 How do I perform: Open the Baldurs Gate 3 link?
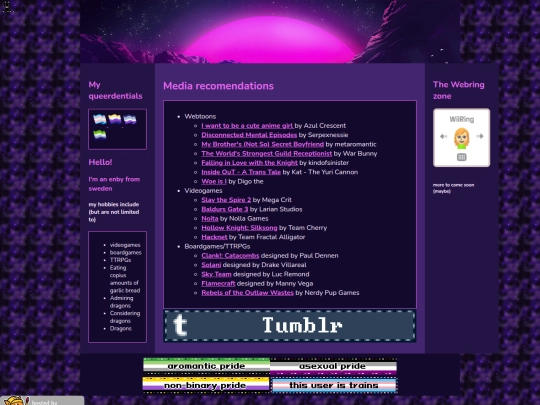(225, 209)
